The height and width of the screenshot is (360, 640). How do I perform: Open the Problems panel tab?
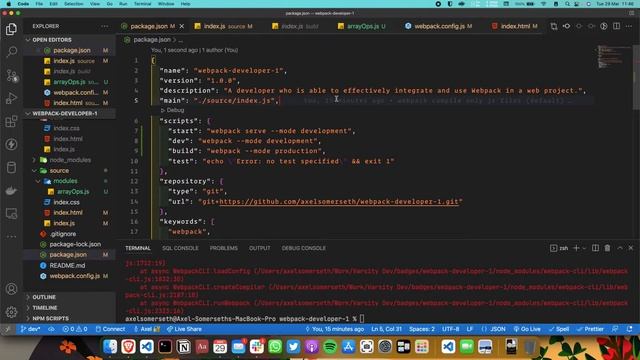223,248
